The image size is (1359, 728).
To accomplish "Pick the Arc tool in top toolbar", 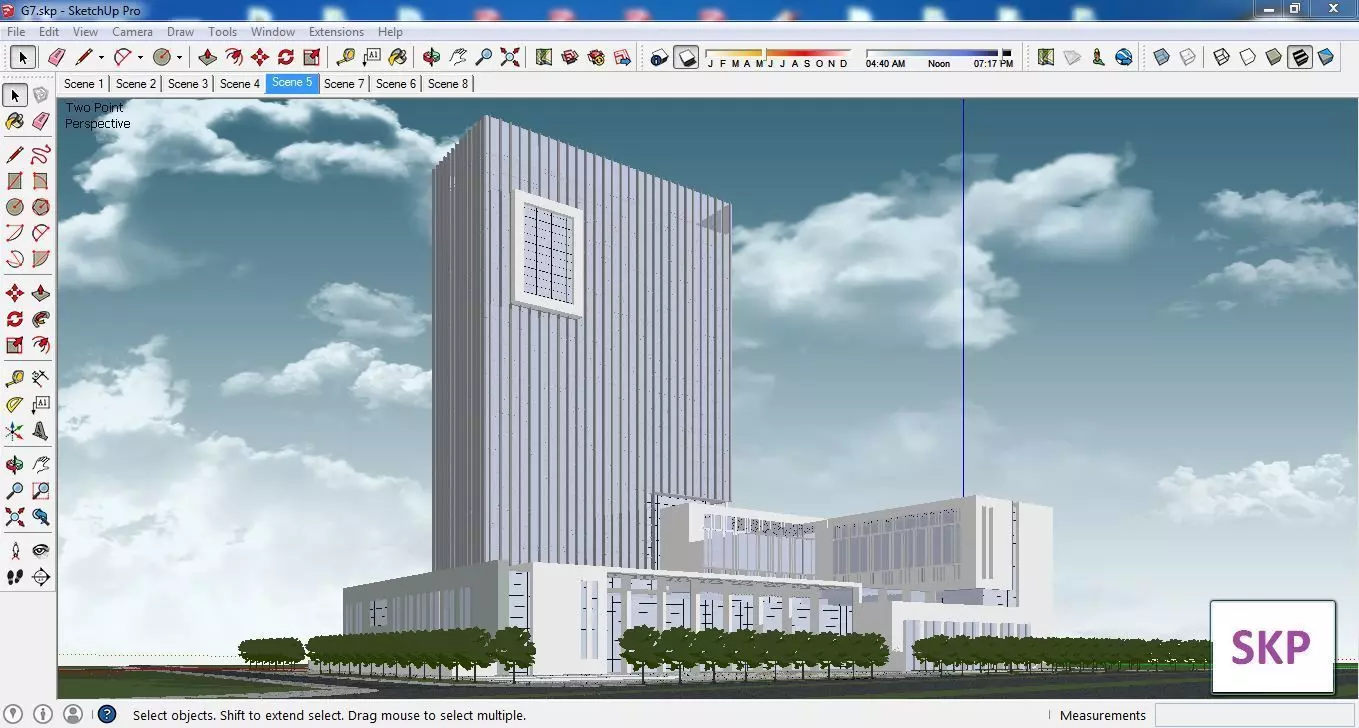I will [x=123, y=57].
